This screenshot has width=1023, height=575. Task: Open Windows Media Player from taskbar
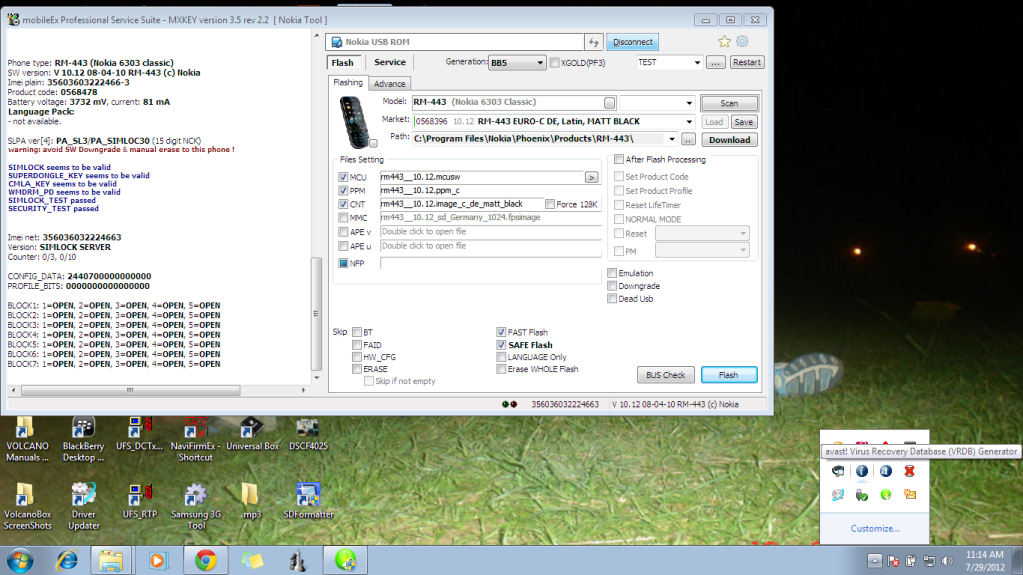(157, 560)
